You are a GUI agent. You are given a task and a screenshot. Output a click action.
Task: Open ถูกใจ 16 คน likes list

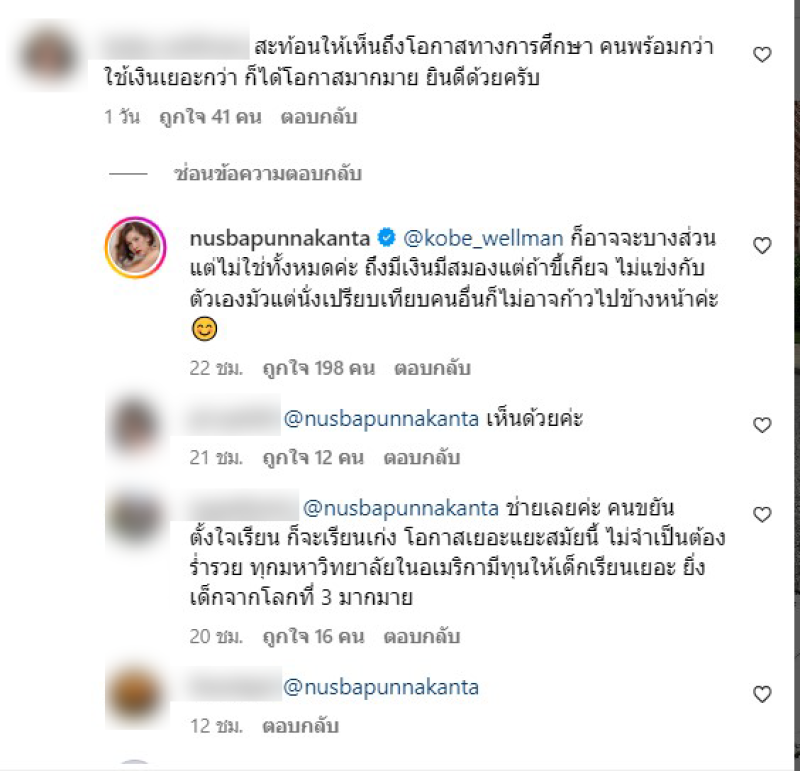(x=313, y=637)
